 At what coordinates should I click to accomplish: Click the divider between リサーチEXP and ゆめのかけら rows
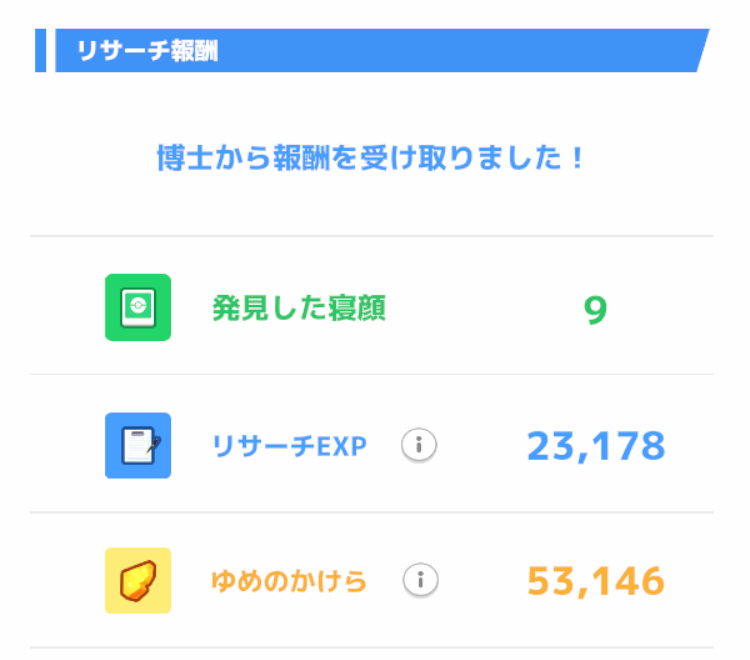(372, 513)
